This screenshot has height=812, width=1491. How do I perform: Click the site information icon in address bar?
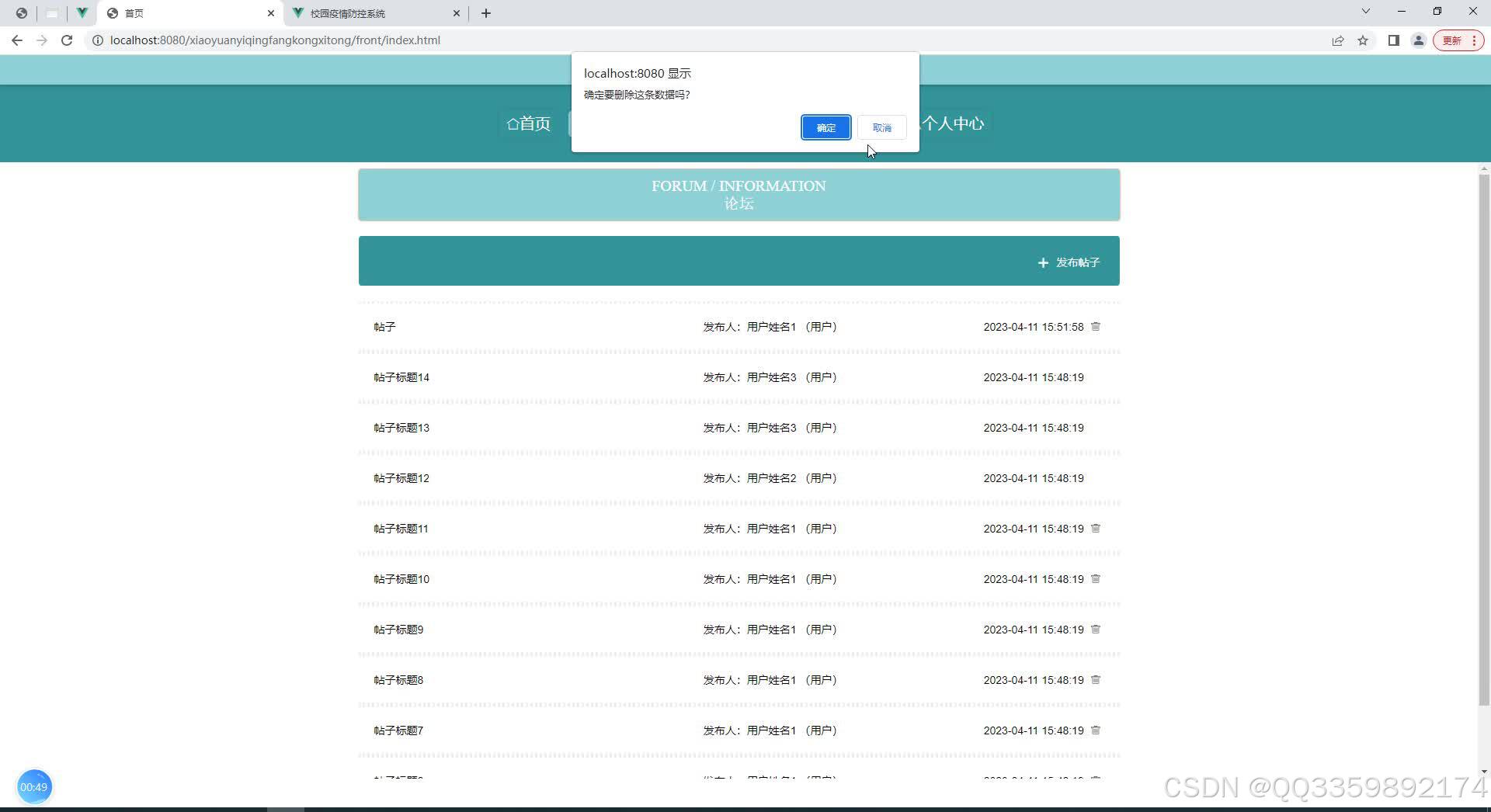pyautogui.click(x=98, y=40)
